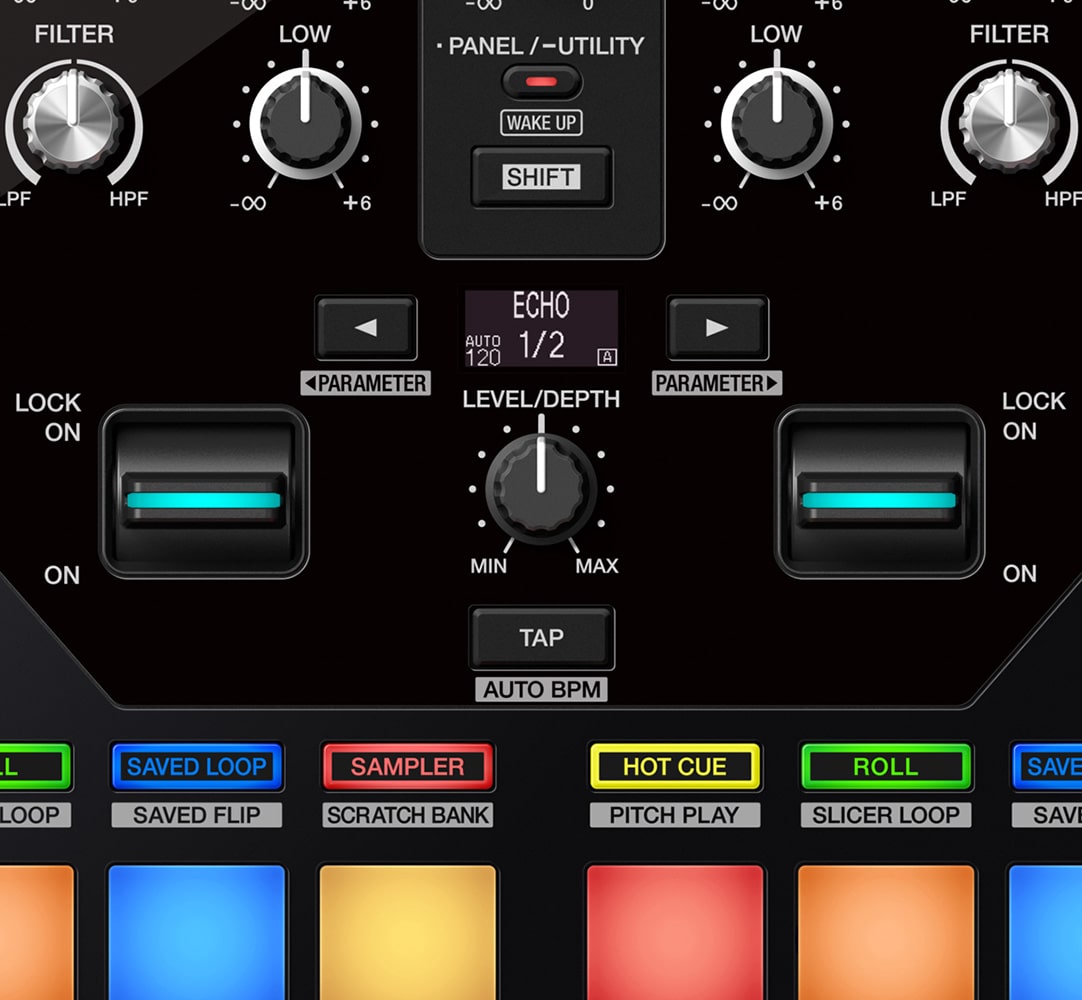The height and width of the screenshot is (1000, 1082).
Task: Select the SAVED LOOP mode
Action: click(197, 767)
